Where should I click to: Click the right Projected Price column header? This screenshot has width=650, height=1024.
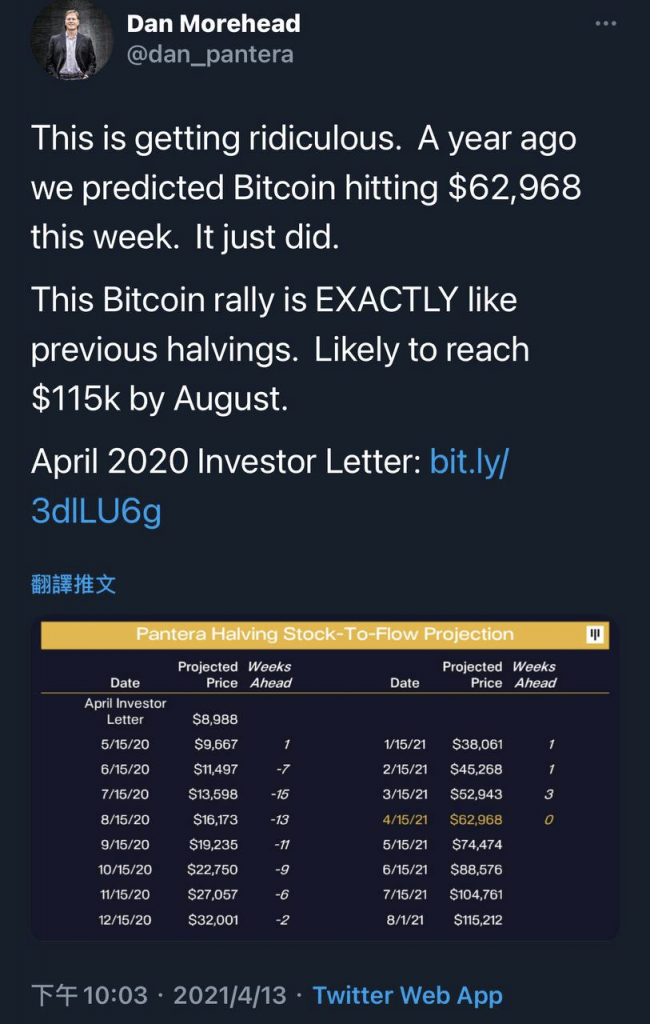472,675
